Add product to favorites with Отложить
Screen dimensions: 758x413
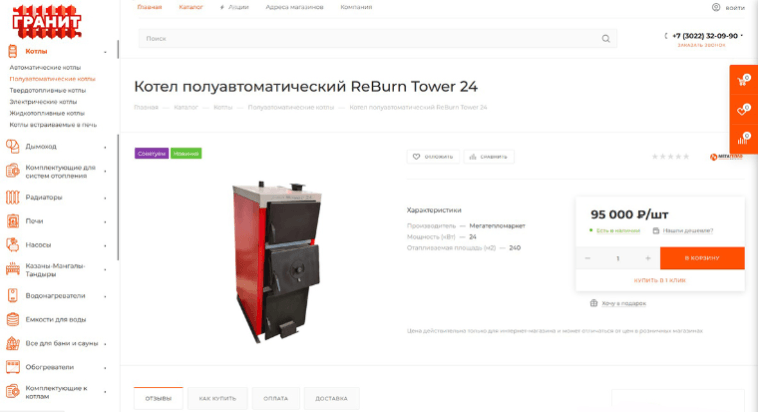[433, 157]
